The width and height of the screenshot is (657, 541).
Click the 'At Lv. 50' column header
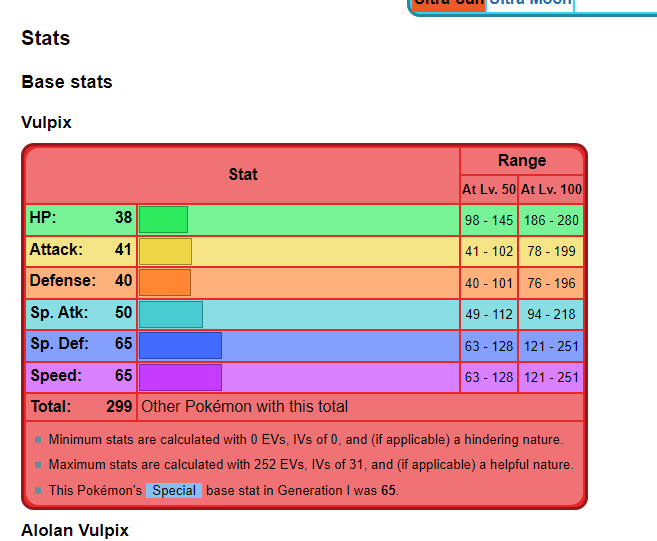[x=489, y=189]
